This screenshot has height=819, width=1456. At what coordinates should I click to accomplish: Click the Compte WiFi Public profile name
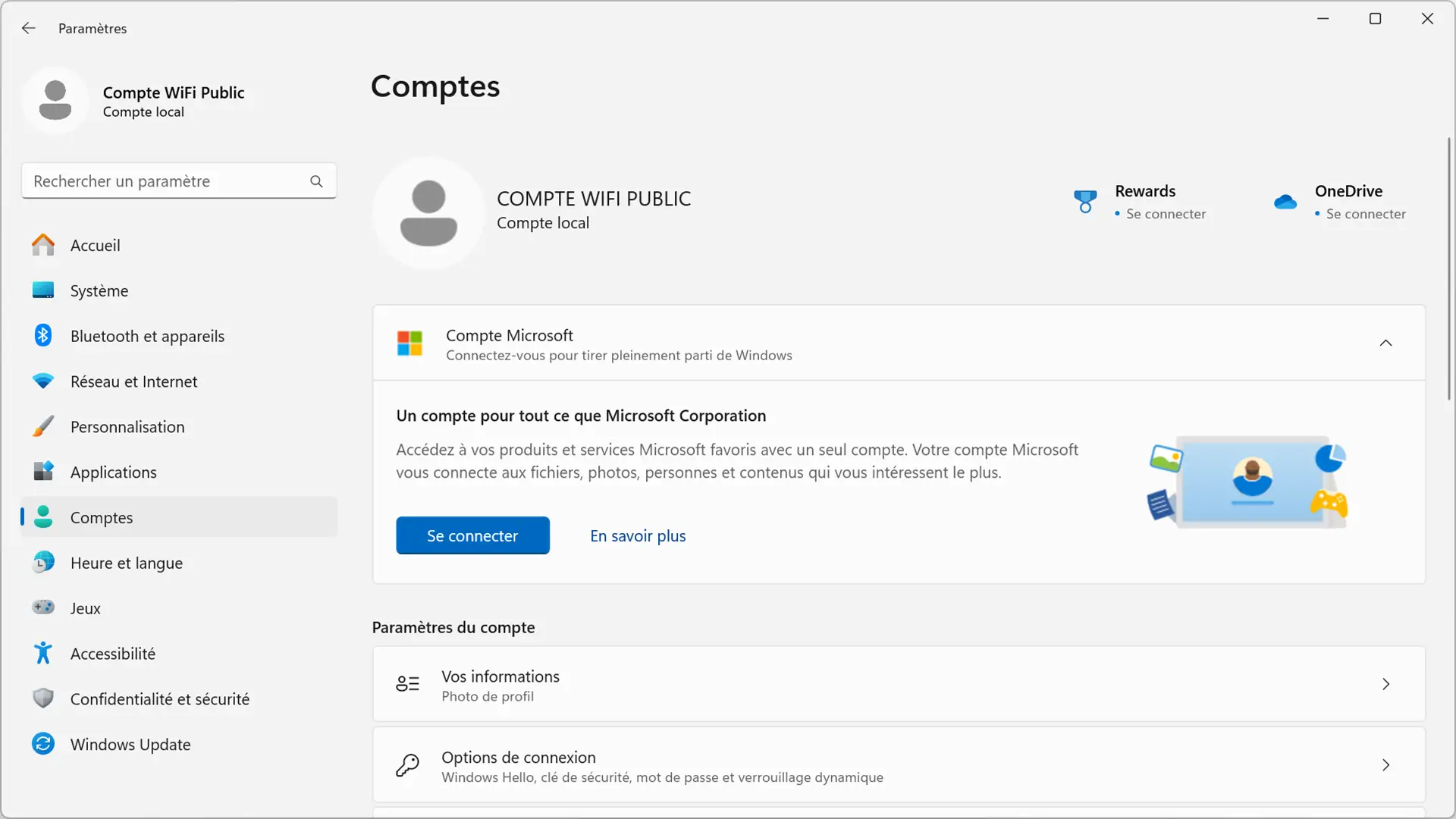[174, 93]
